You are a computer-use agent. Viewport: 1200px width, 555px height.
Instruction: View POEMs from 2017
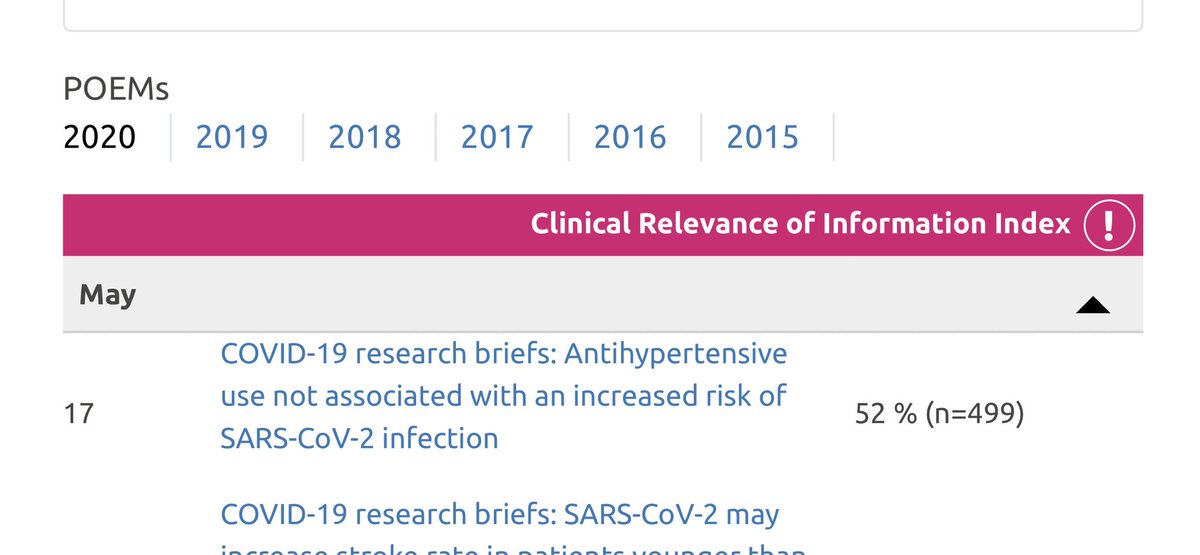pos(497,136)
